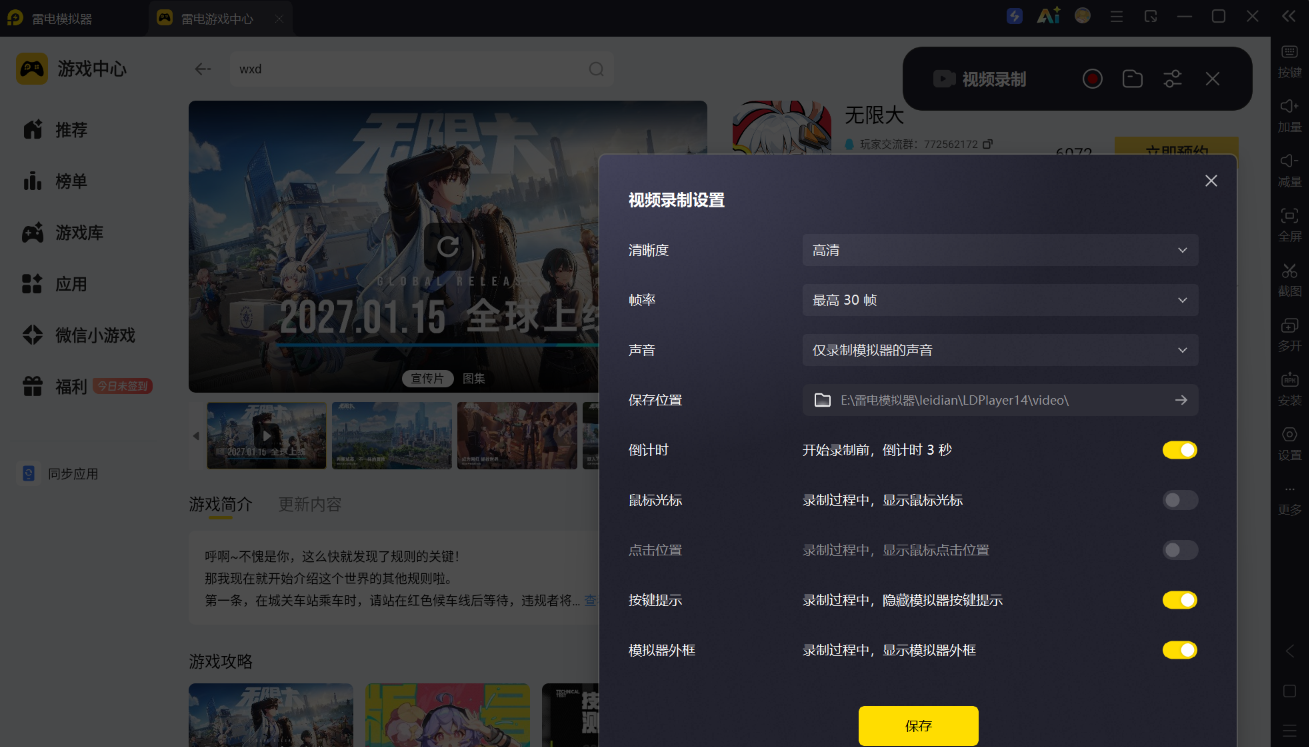
Task: Open 游戏库 in the sidebar
Action: [x=79, y=233]
